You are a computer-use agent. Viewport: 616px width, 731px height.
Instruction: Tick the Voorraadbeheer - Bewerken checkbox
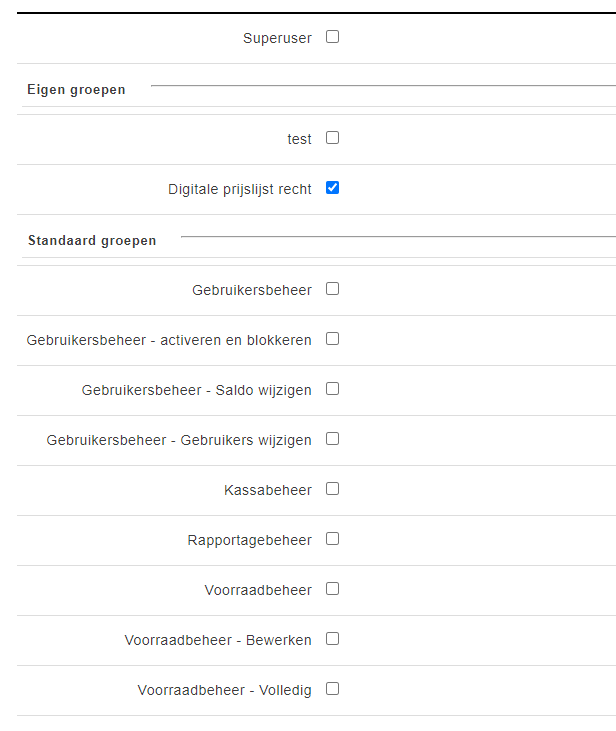coord(333,639)
